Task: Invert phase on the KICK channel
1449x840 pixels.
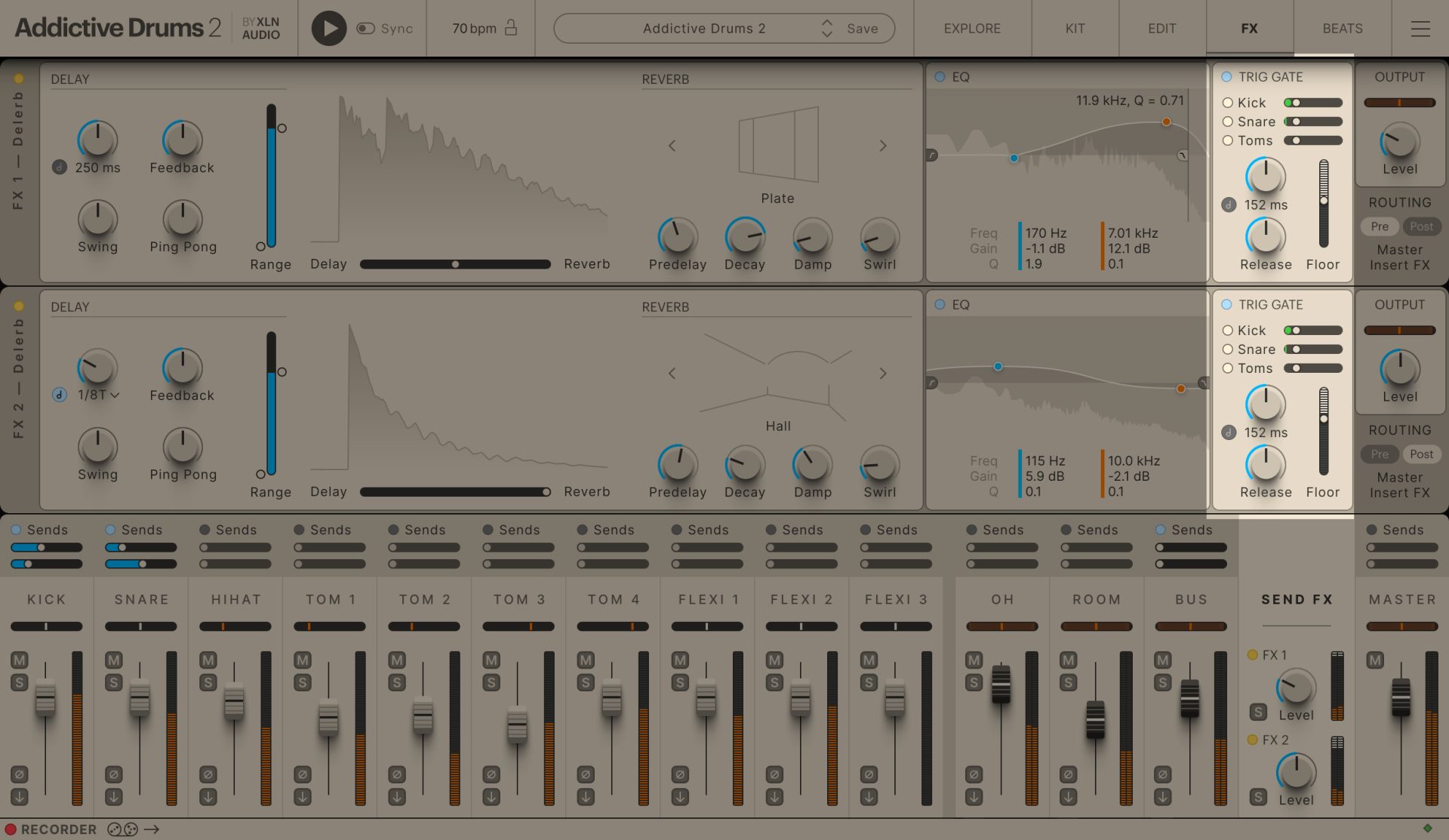Action: tap(19, 774)
